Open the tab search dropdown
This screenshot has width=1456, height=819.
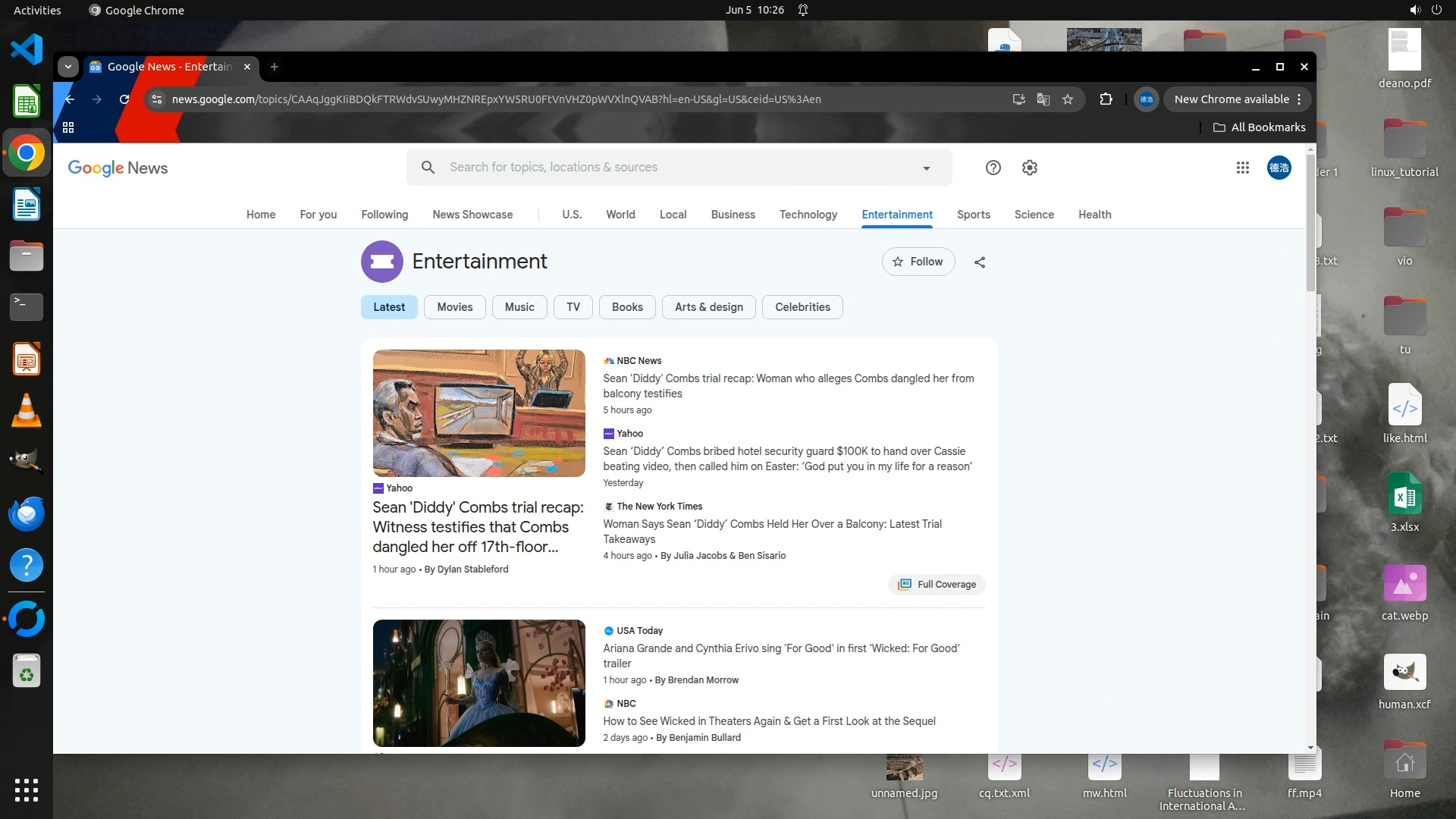[68, 67]
